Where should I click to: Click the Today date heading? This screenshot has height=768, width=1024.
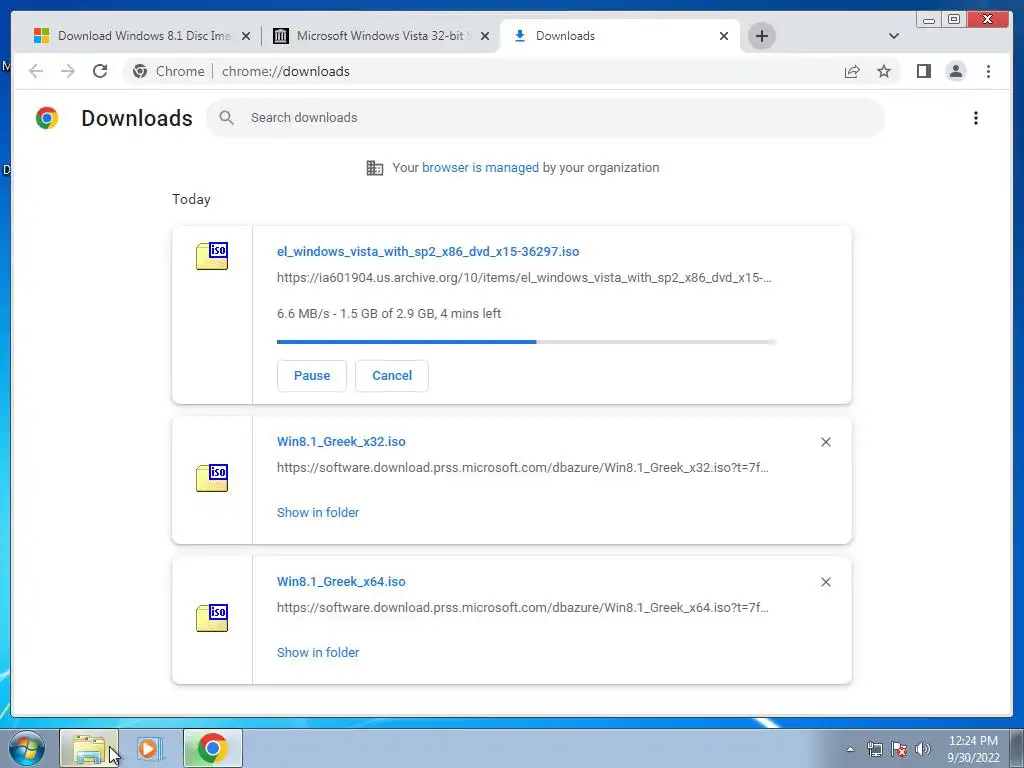(191, 199)
